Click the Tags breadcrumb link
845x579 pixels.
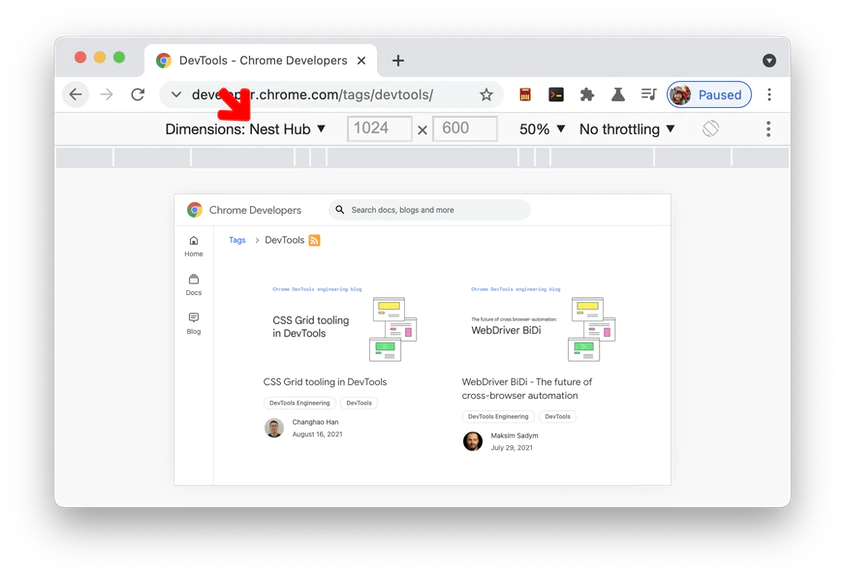click(x=237, y=240)
